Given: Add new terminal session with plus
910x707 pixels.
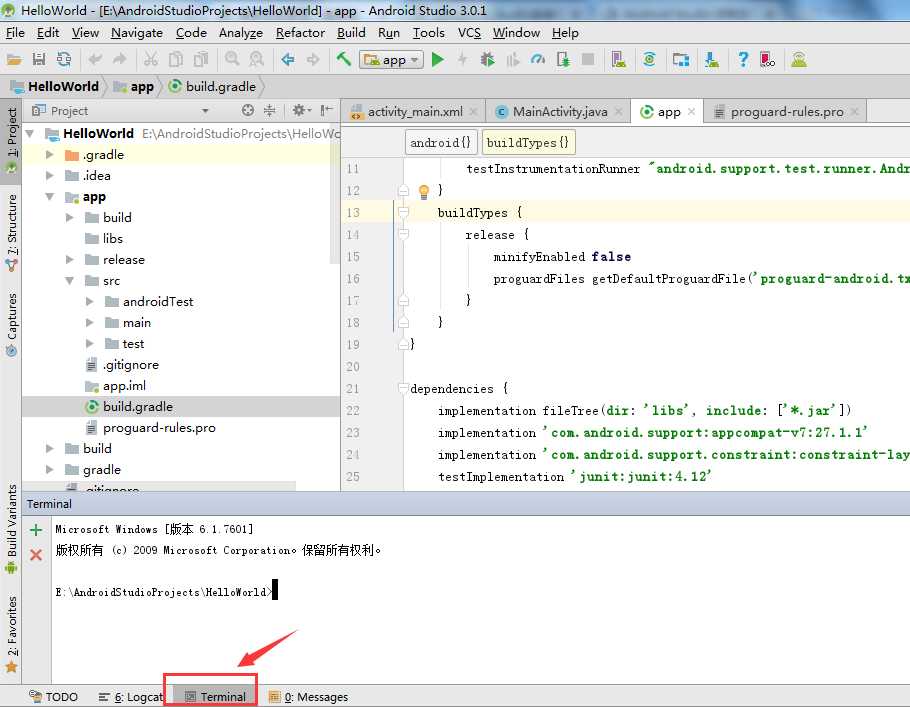Looking at the screenshot, I should click(36, 530).
